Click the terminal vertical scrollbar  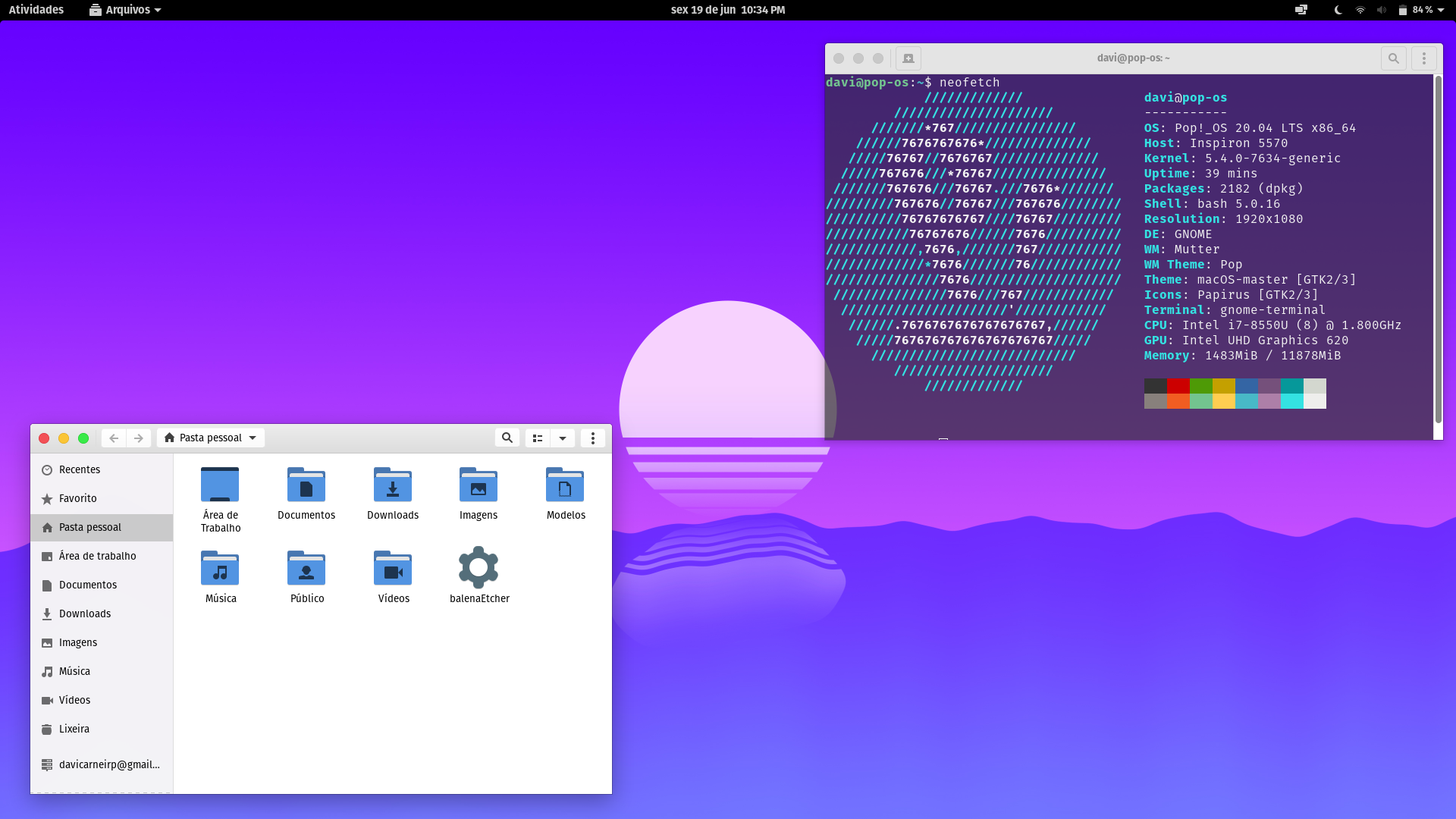point(1438,250)
